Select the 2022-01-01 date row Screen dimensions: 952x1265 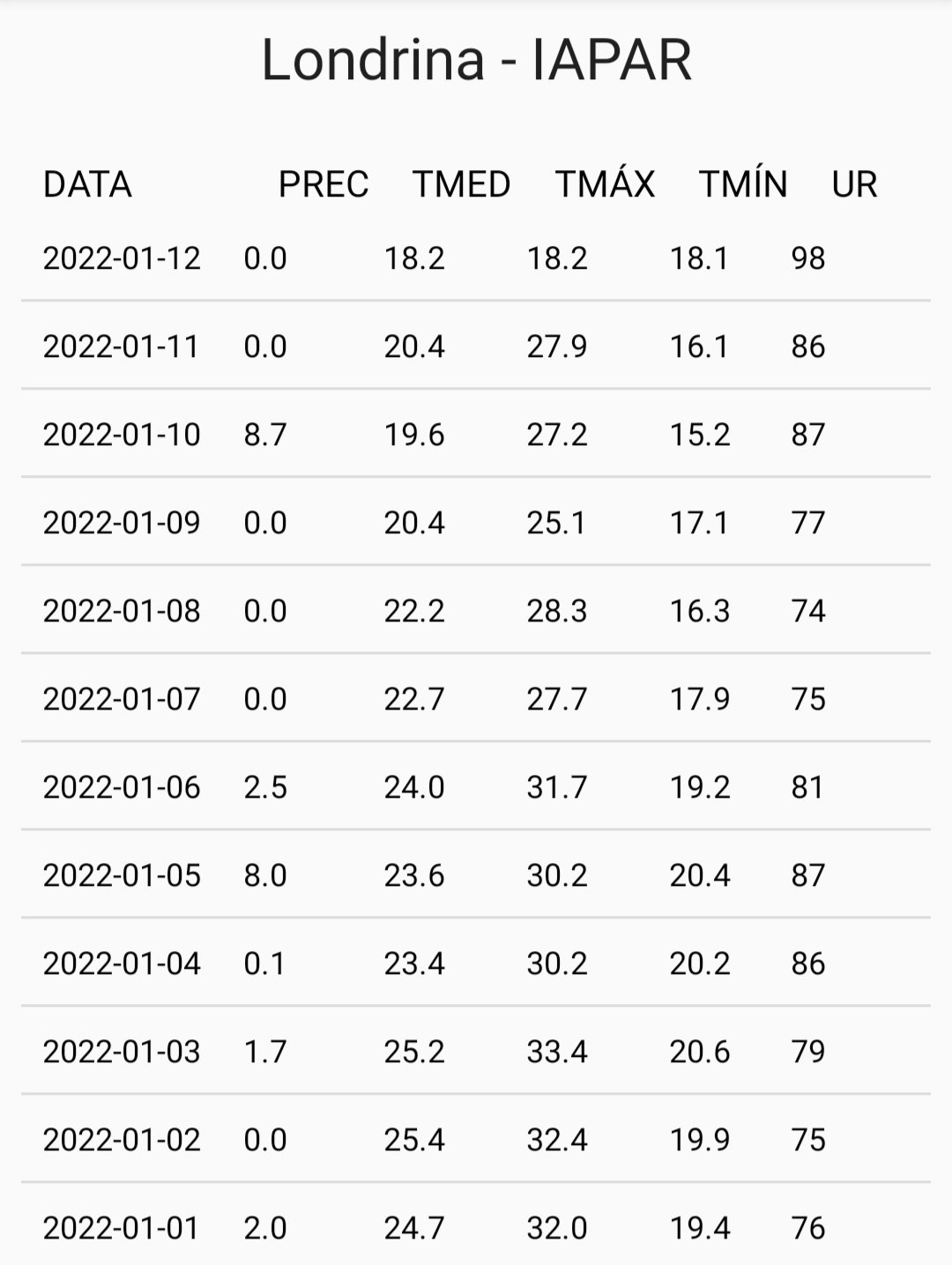click(476, 1224)
